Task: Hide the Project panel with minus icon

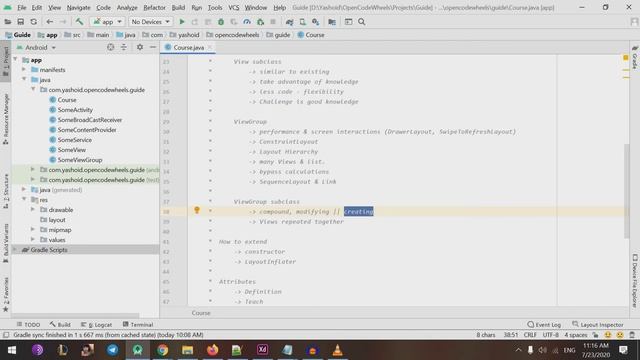Action: click(153, 47)
